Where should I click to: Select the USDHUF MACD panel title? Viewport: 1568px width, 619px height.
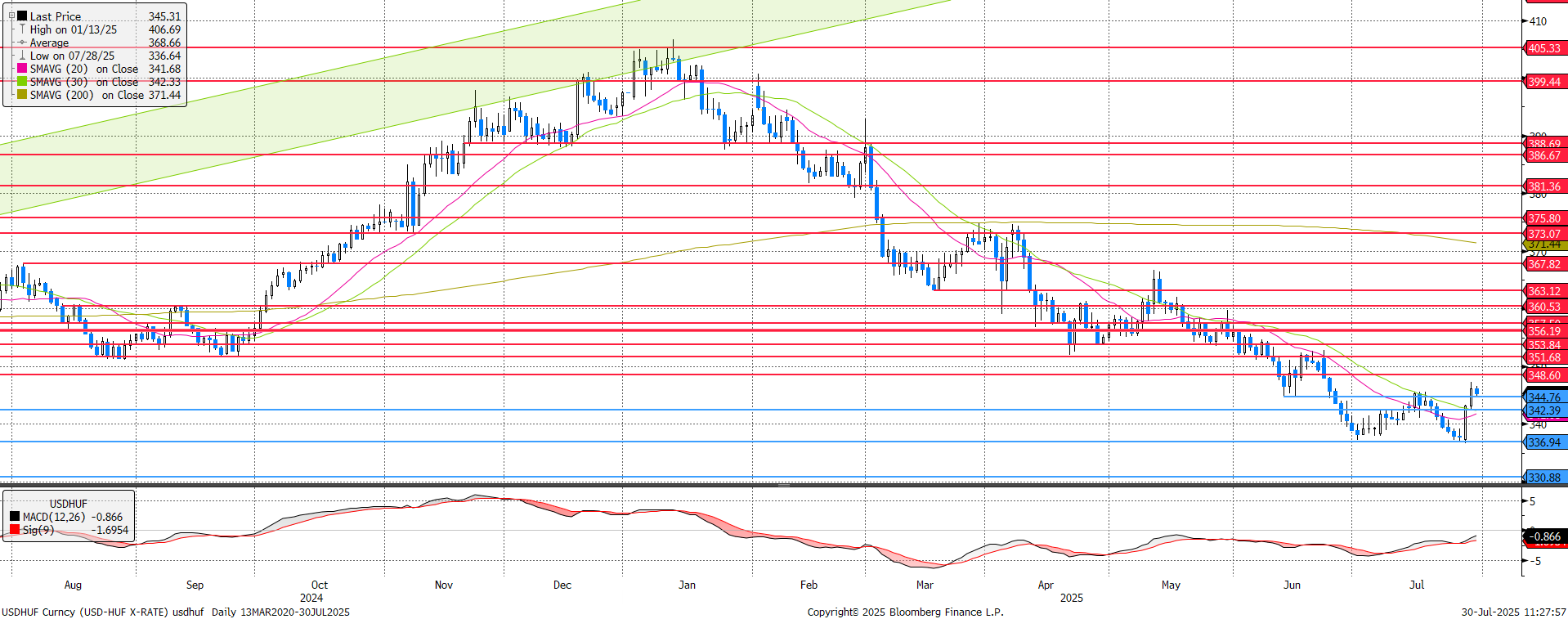click(x=68, y=504)
